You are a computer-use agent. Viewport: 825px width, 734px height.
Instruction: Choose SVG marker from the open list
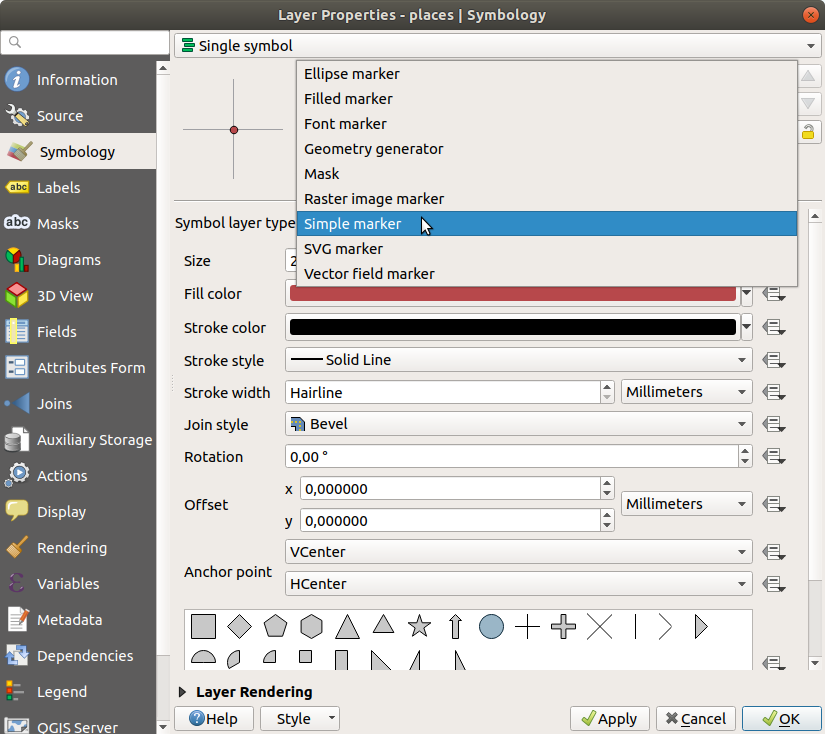(x=343, y=248)
